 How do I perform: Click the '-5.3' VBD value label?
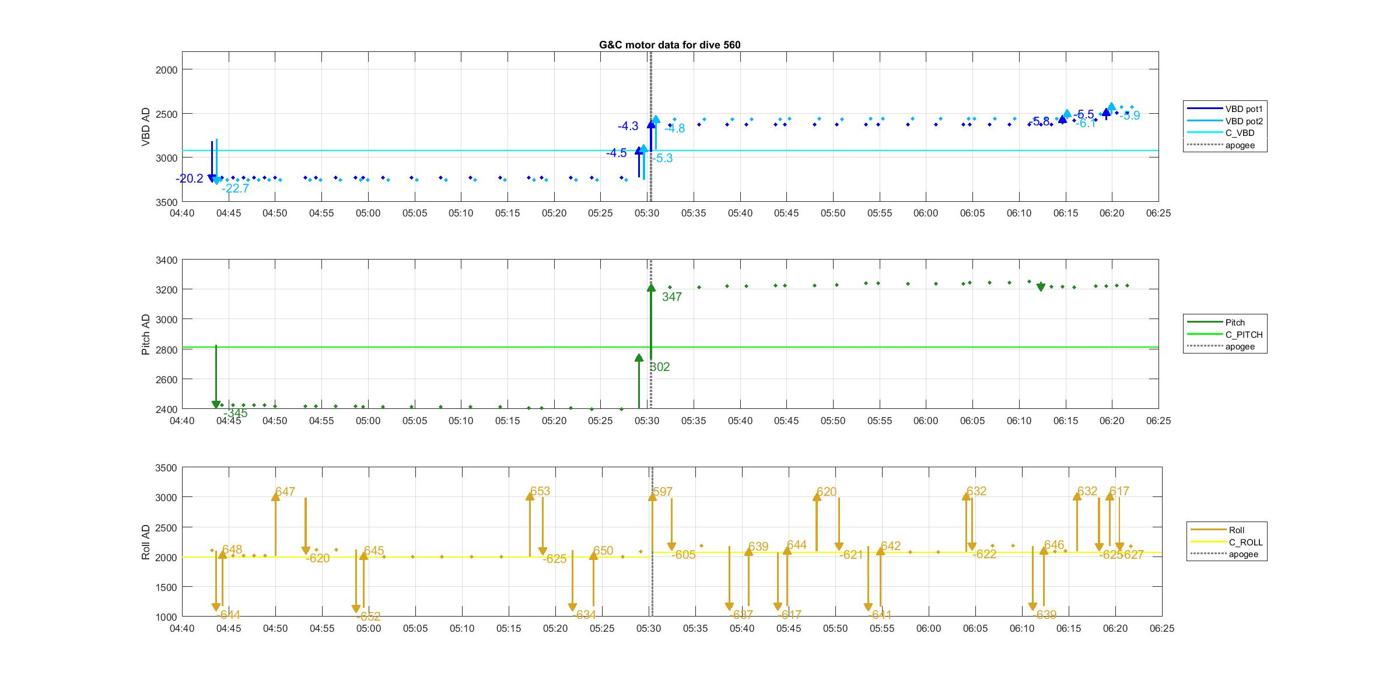coord(662,158)
